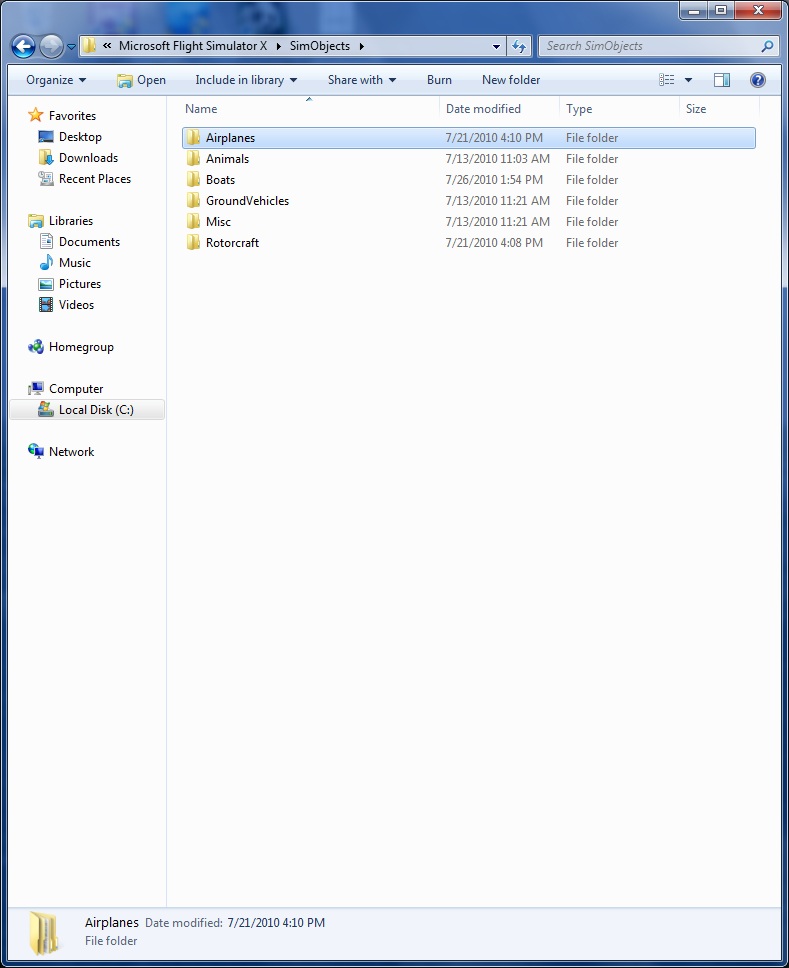The height and width of the screenshot is (968, 789).
Task: Open Music library
Action: (x=74, y=262)
